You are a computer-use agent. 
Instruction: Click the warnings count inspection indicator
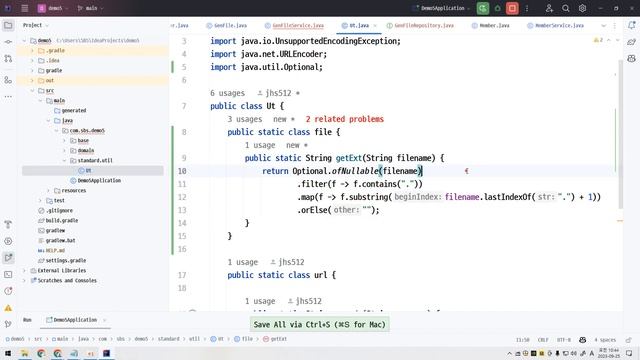point(598,40)
